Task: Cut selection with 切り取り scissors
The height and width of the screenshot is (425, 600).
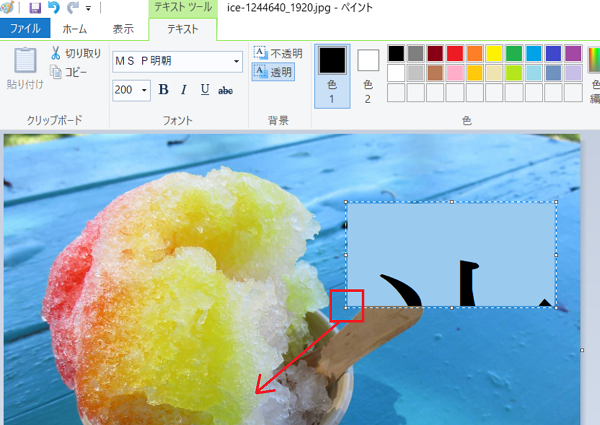Action: coord(76,53)
